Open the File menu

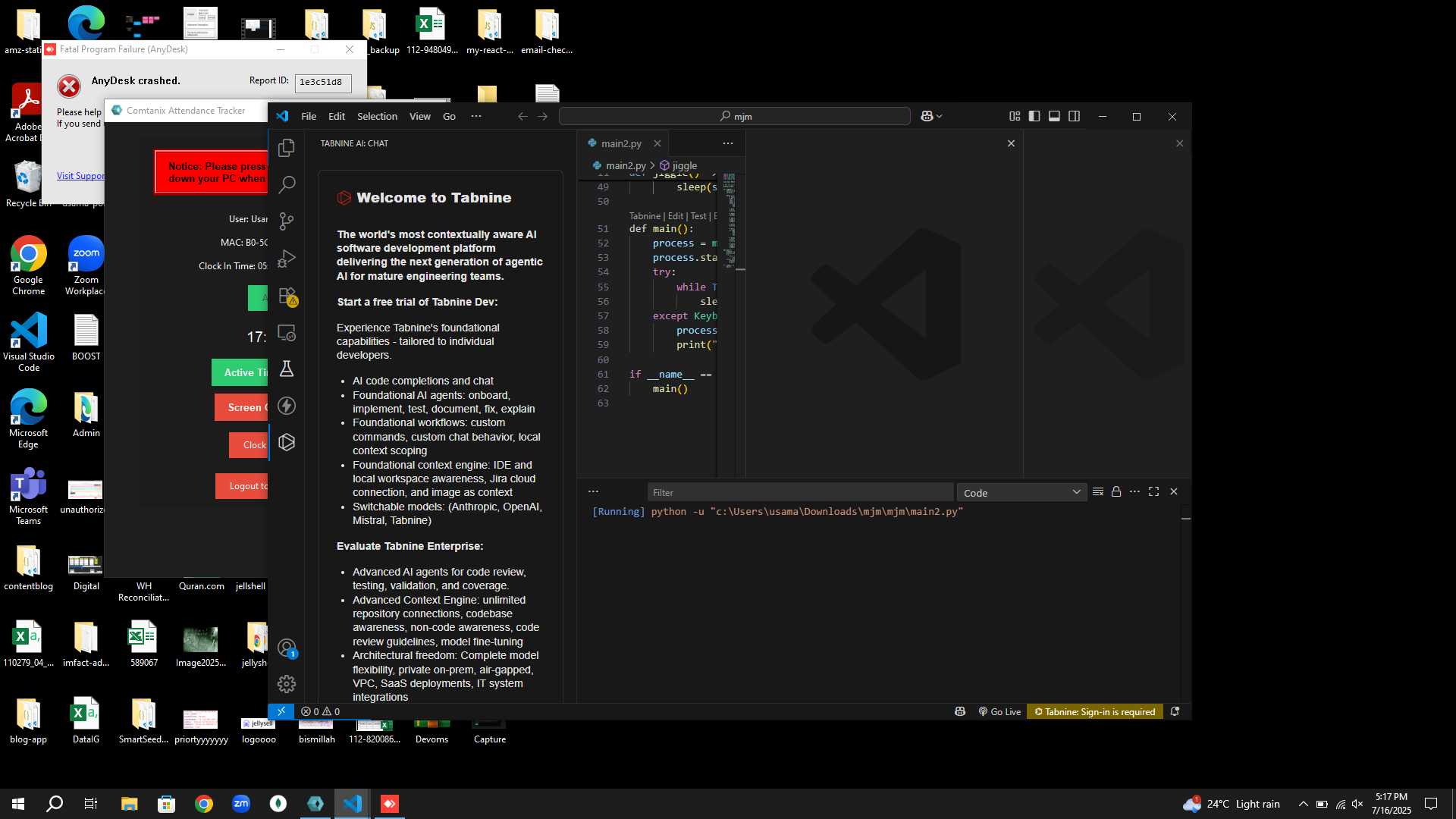click(309, 116)
